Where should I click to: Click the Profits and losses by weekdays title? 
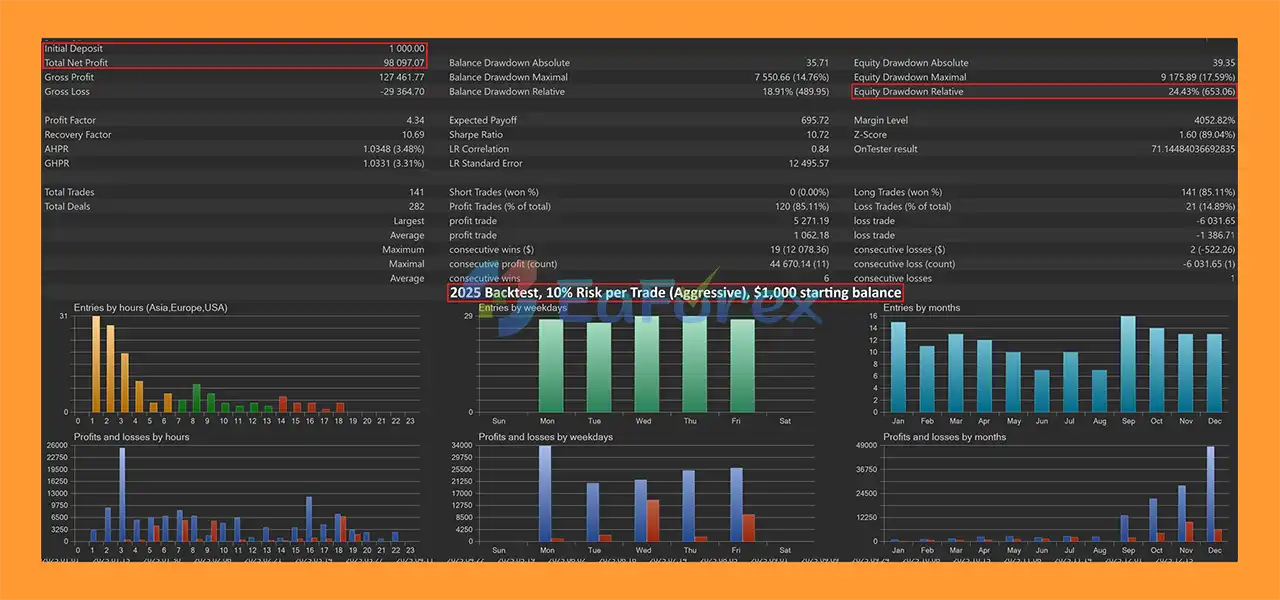click(545, 437)
